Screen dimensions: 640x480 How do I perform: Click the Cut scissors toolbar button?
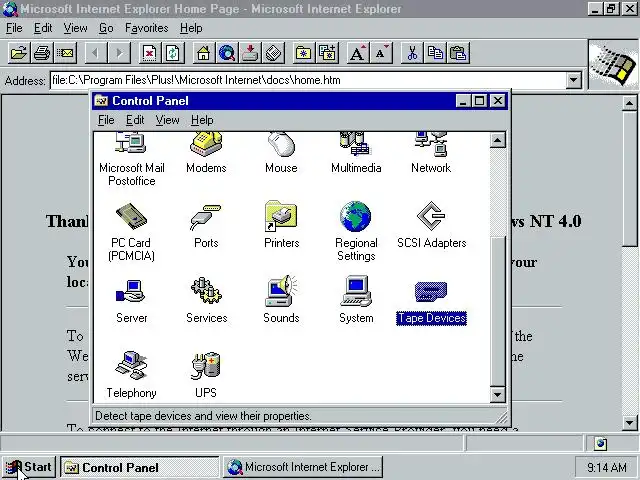pyautogui.click(x=411, y=53)
